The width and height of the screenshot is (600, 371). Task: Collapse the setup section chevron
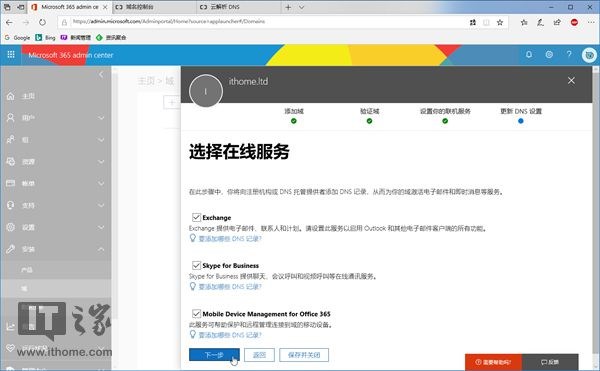pyautogui.click(x=101, y=249)
